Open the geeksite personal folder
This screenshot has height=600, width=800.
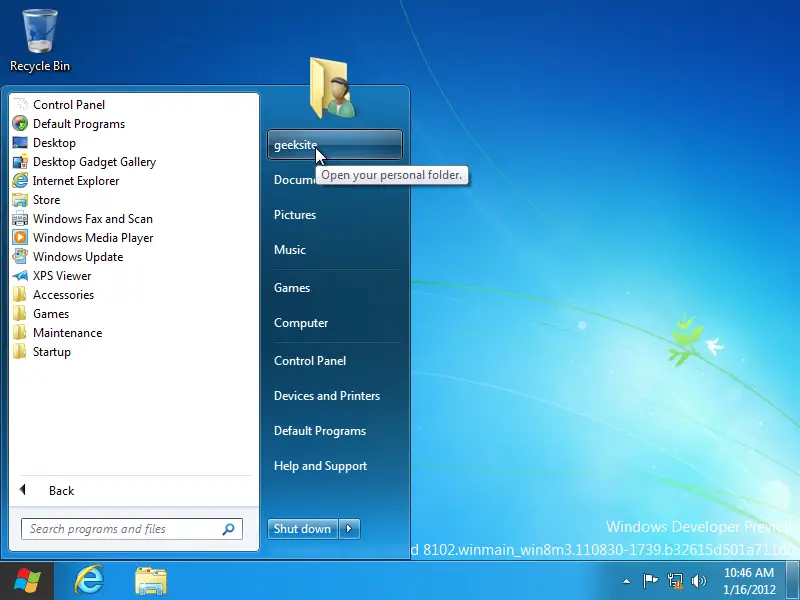[x=335, y=144]
